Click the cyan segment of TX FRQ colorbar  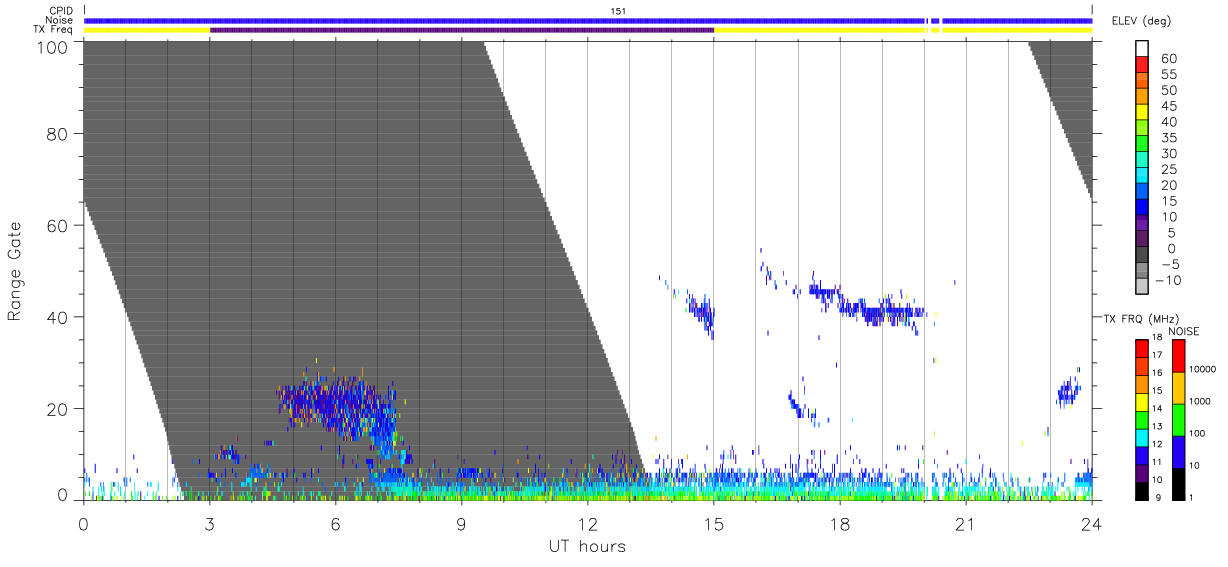[x=1143, y=437]
